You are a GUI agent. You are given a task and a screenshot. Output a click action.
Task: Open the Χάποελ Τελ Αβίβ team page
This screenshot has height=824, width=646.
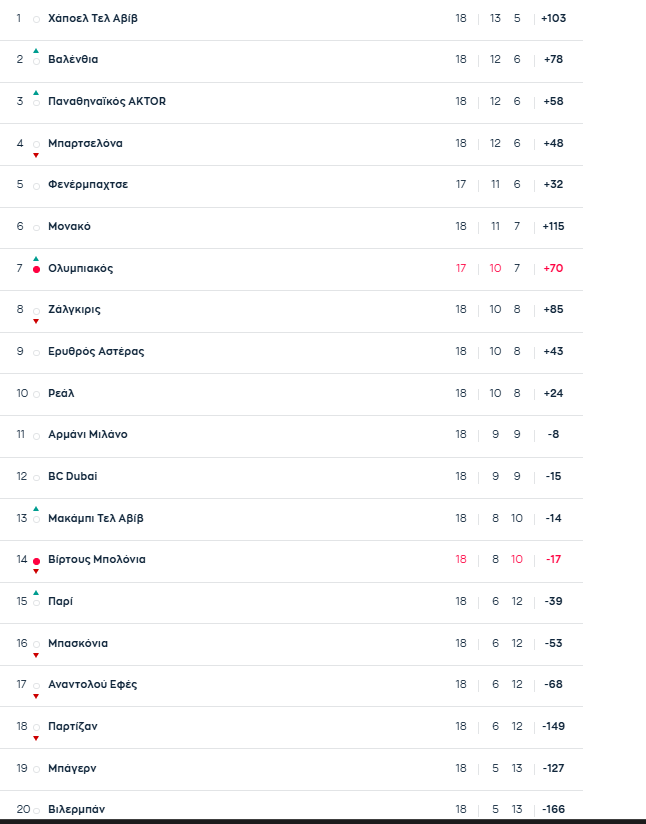click(x=92, y=18)
